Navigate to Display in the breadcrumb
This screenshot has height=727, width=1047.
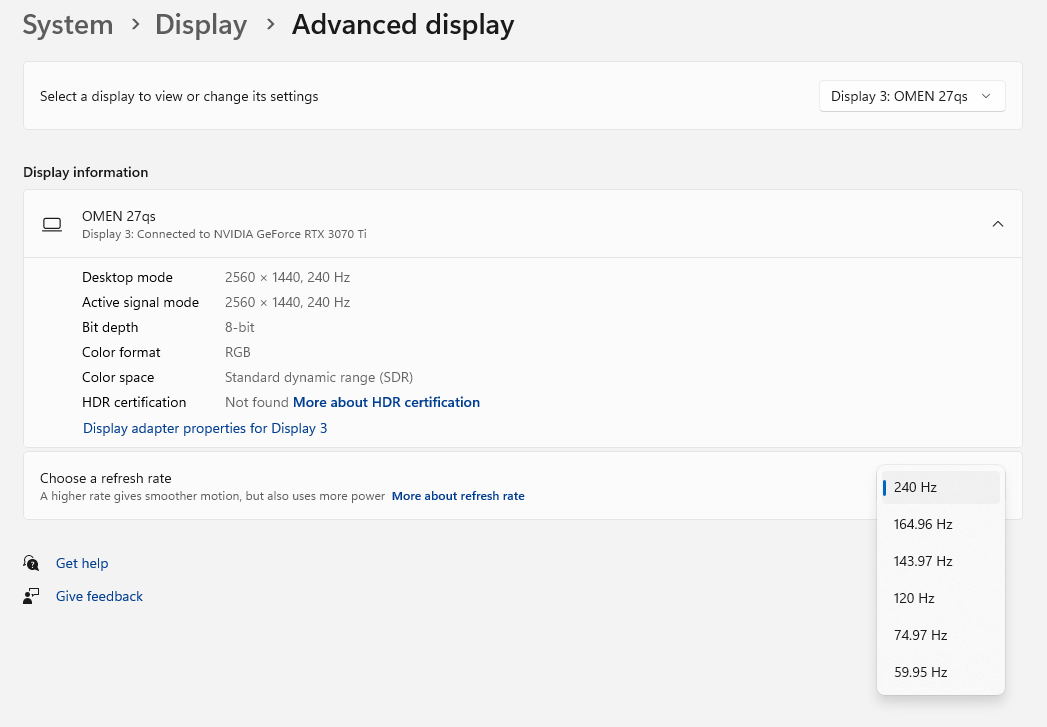coord(201,25)
